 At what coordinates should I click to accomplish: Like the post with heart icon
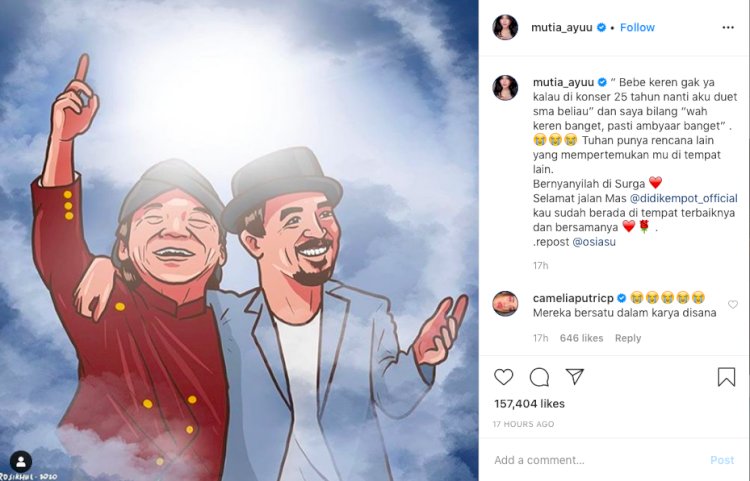(x=504, y=377)
